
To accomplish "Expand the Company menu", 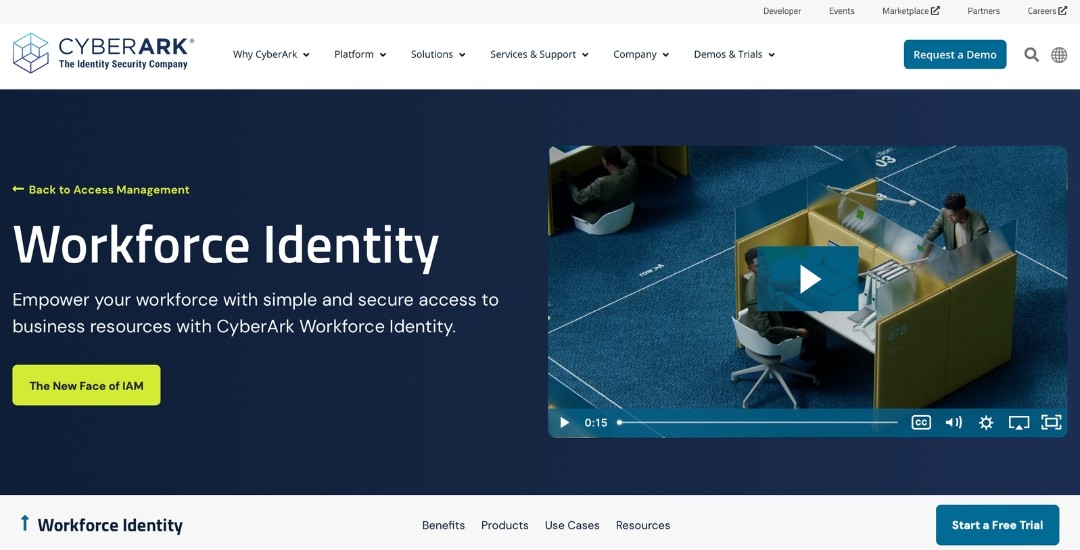I will [641, 54].
